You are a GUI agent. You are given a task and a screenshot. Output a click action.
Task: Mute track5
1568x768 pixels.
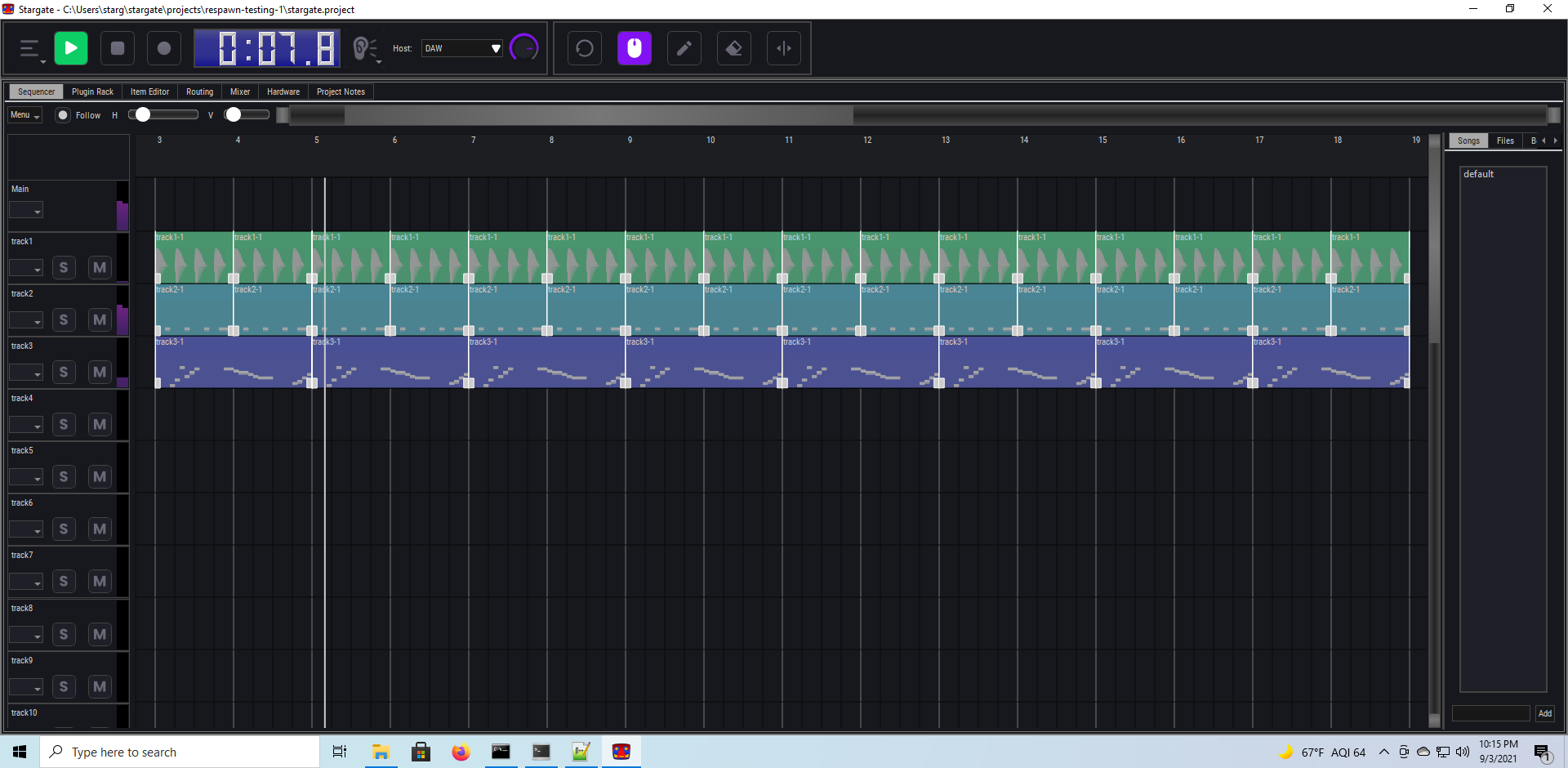click(x=100, y=476)
